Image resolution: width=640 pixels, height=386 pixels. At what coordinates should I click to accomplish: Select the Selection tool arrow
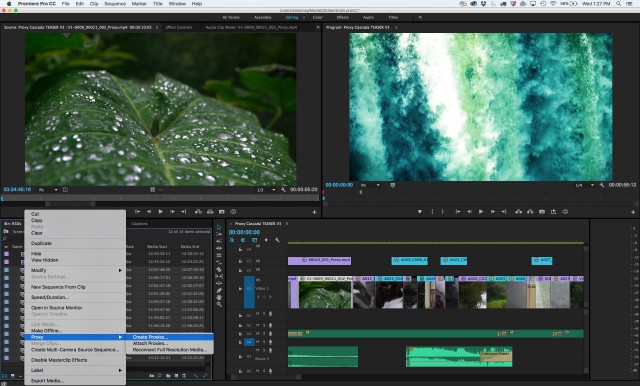(x=219, y=227)
